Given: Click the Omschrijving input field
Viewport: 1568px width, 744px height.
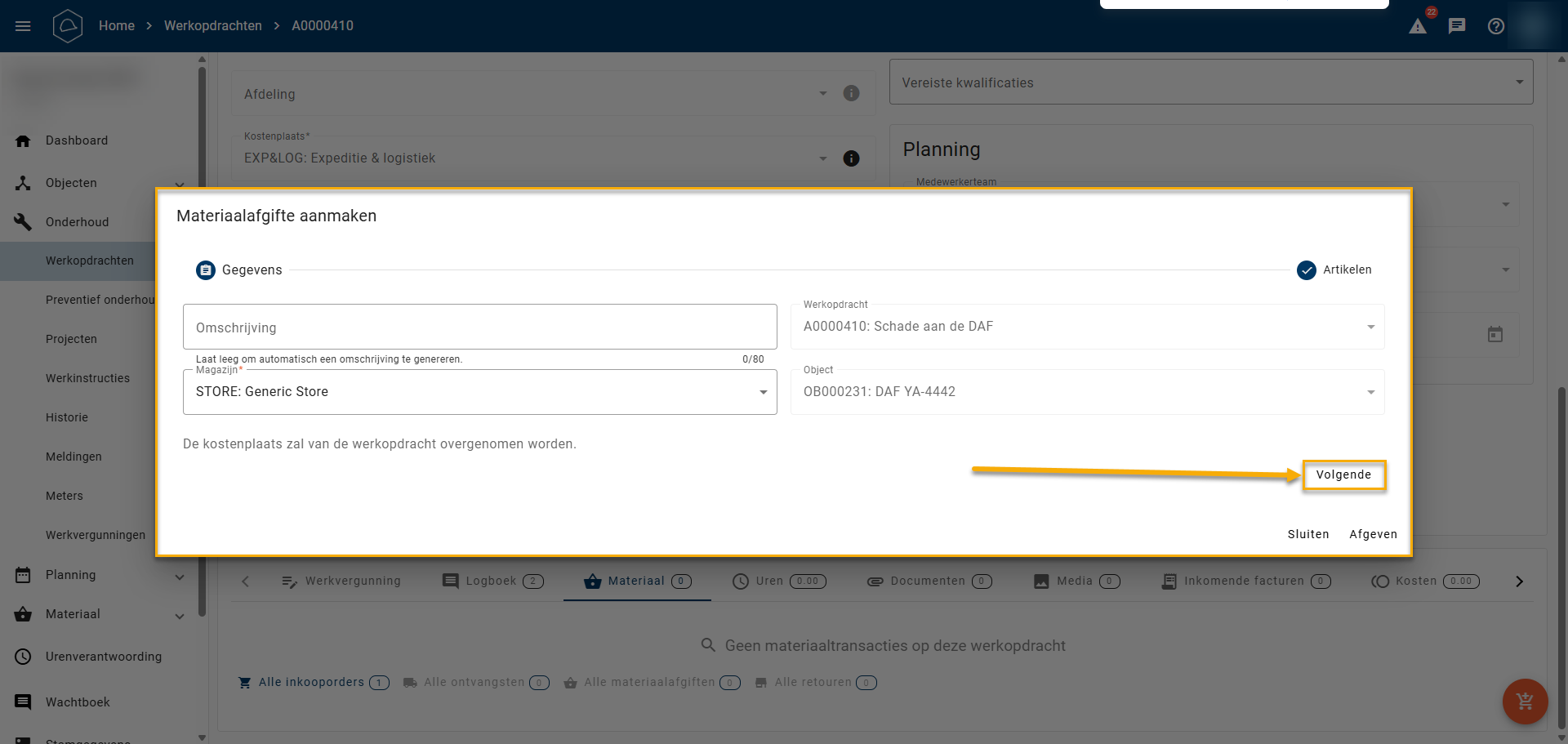Looking at the screenshot, I should pos(479,327).
